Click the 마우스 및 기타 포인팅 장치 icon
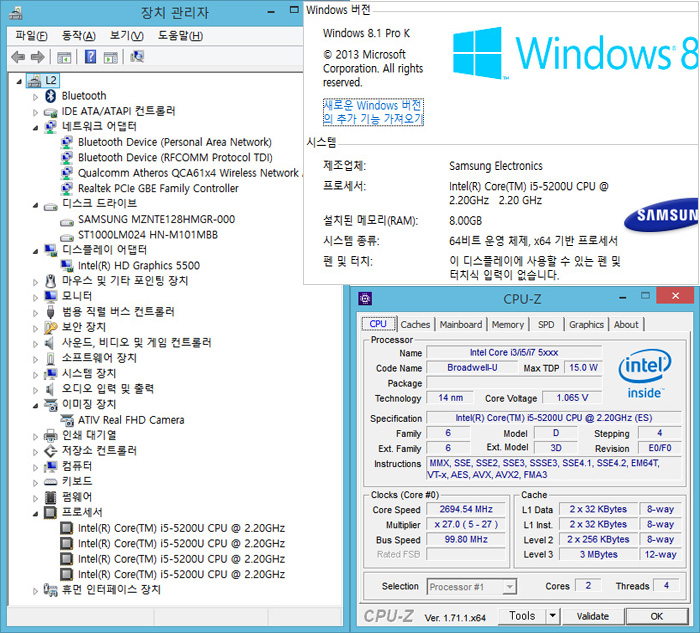 tap(50, 281)
